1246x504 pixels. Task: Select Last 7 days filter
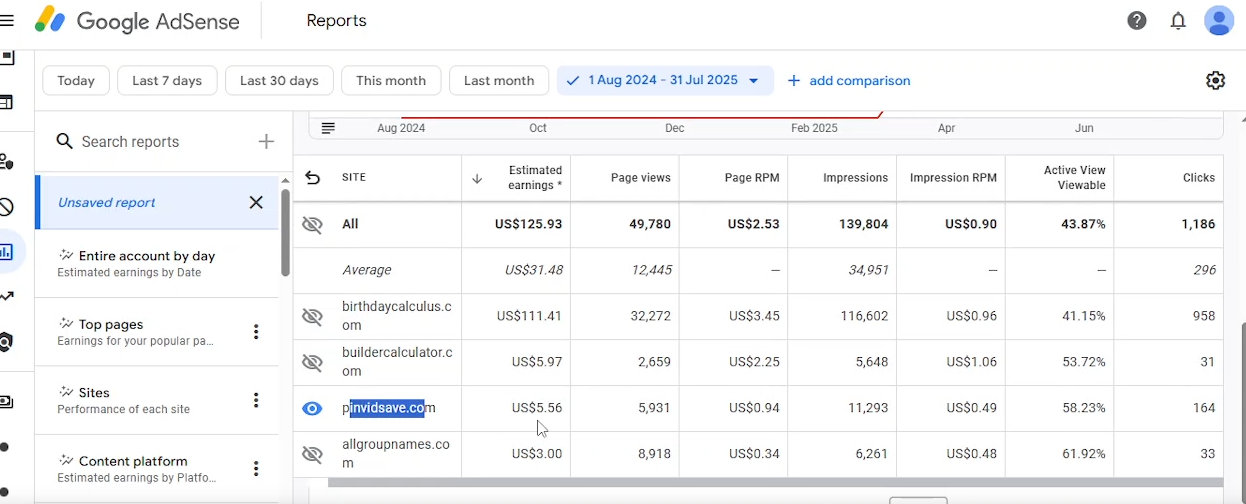tap(167, 80)
